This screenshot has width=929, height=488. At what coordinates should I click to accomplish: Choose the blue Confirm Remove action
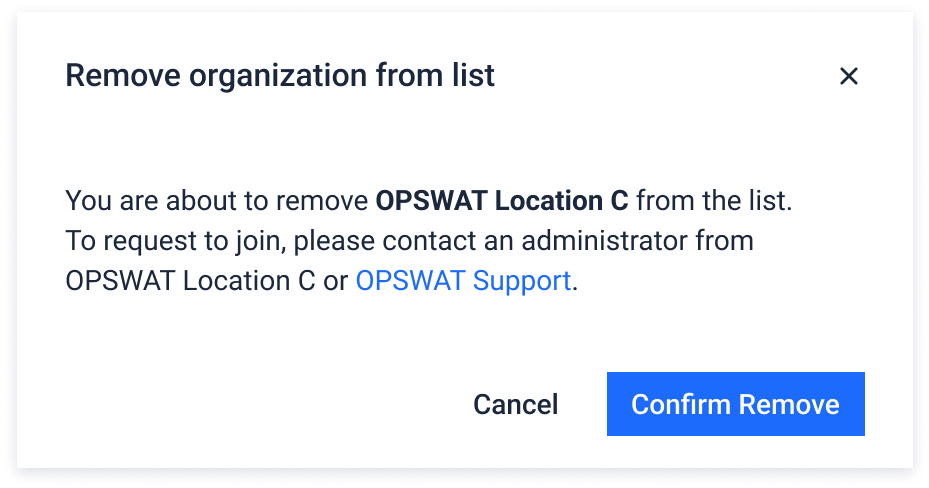tap(735, 404)
